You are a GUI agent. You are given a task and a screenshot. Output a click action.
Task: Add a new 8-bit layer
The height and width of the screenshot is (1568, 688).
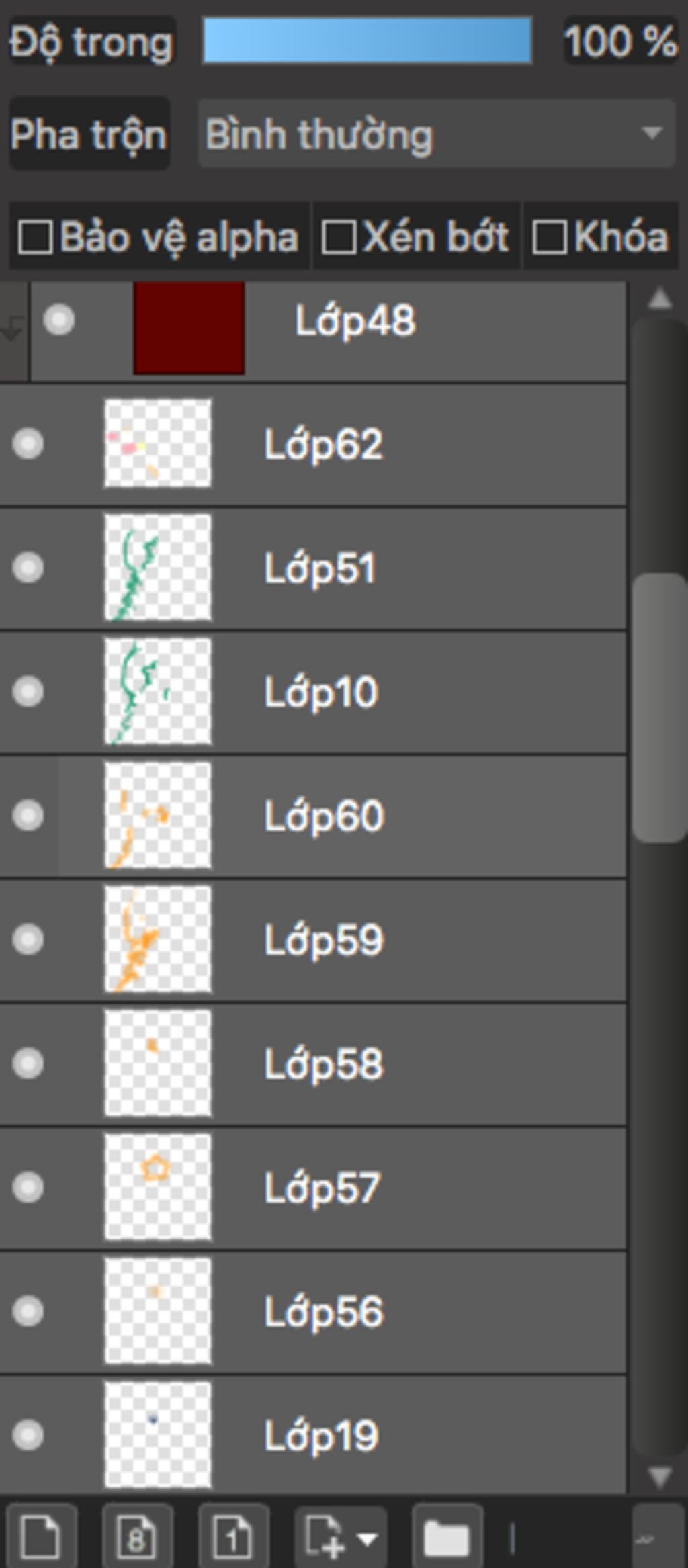[x=137, y=1536]
